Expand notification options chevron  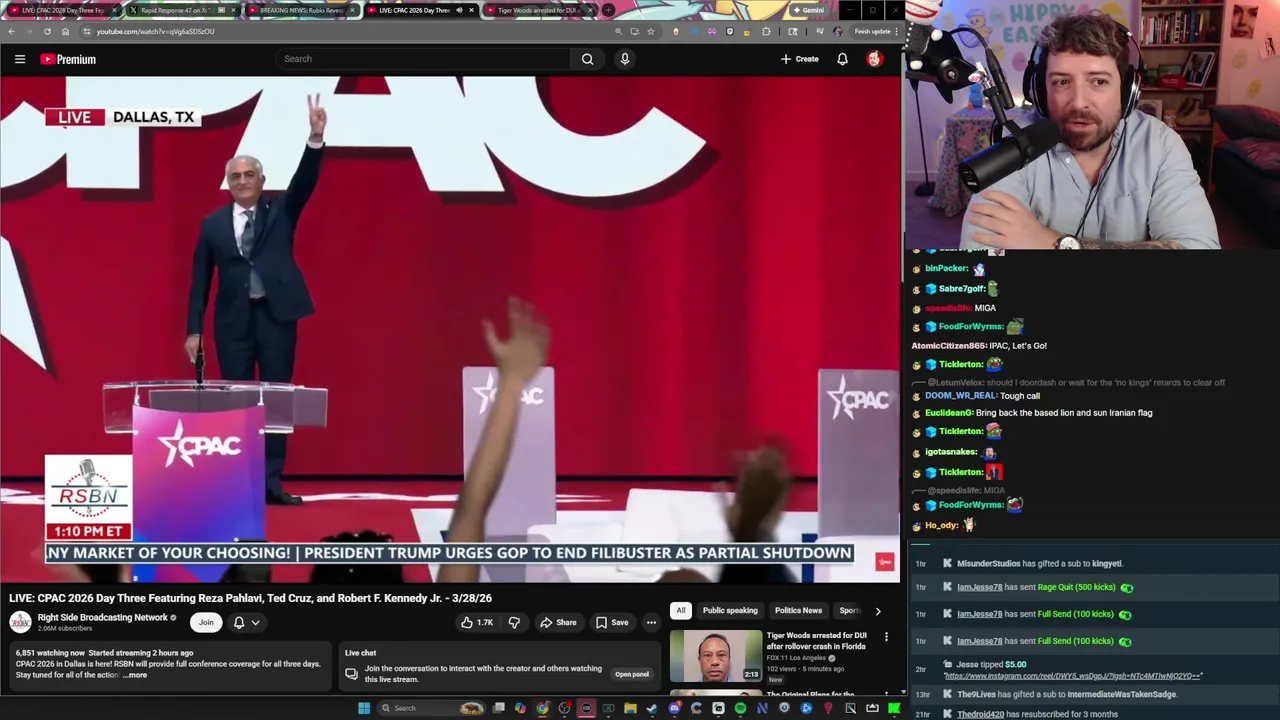[x=256, y=622]
